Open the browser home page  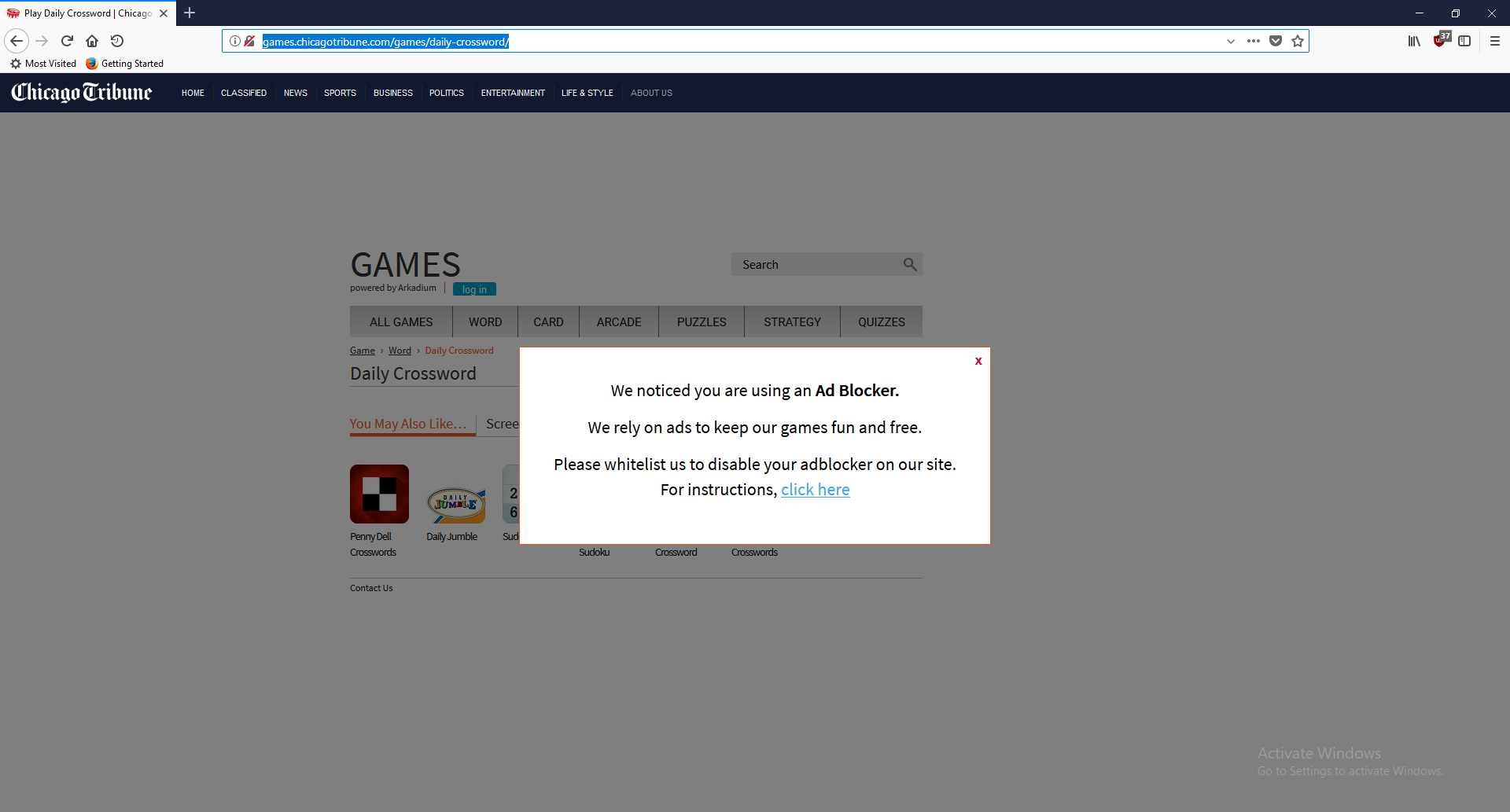click(x=92, y=41)
